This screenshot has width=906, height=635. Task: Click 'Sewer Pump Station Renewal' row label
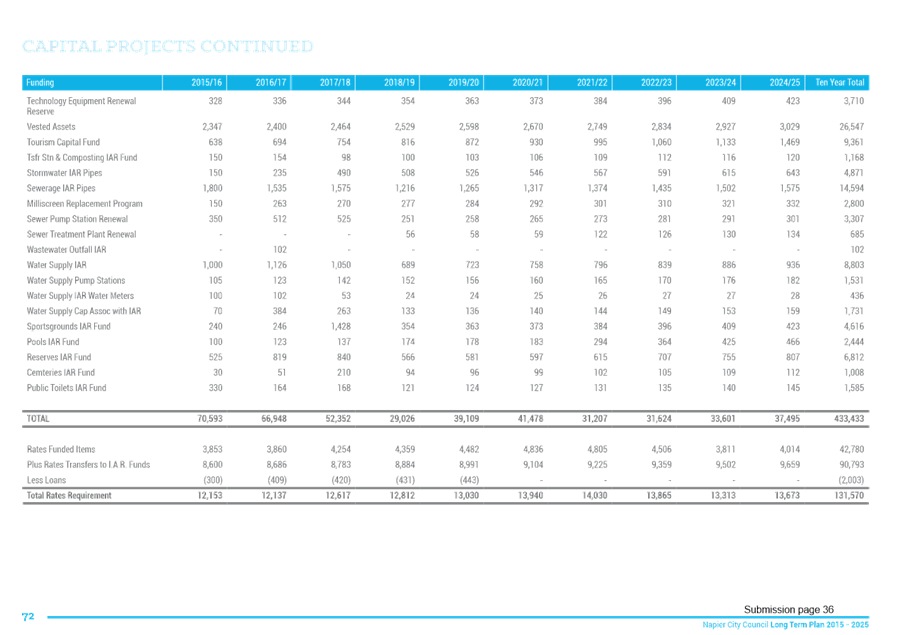point(77,219)
